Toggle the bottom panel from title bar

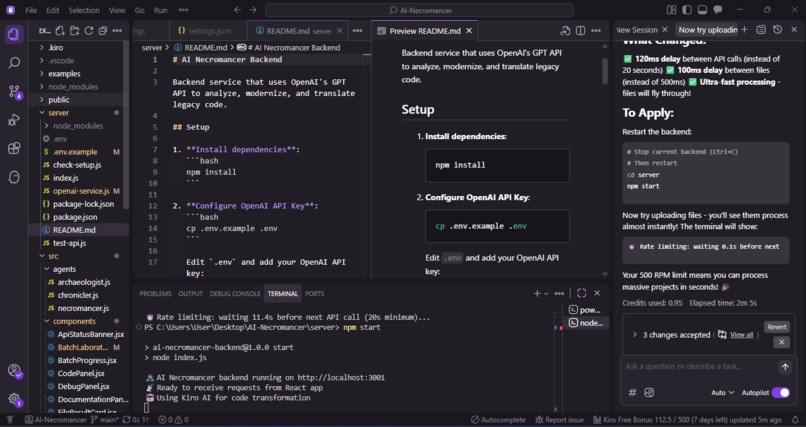702,10
